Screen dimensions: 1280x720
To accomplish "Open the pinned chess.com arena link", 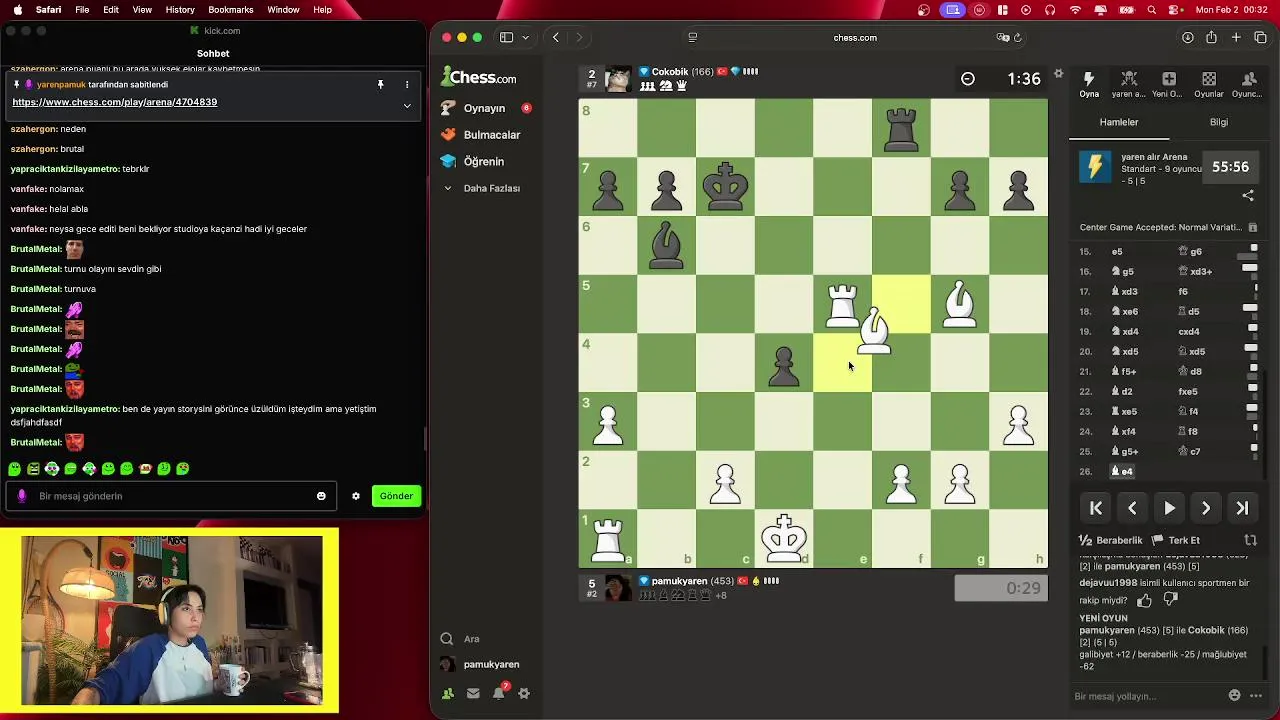I will click(x=115, y=102).
